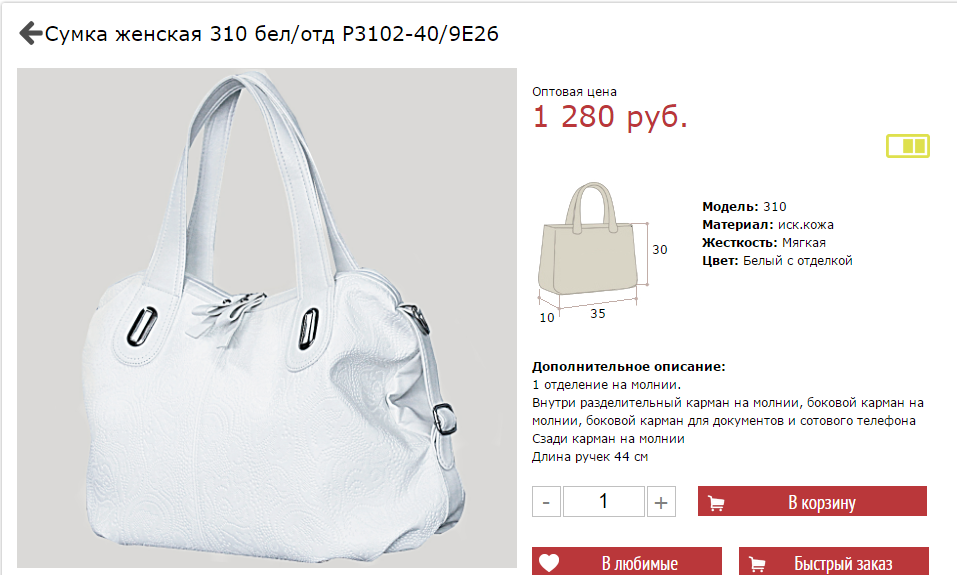Viewport: 957px width, 575px height.
Task: Click the cart icon on Быстрый заказ button
Action: [757, 564]
